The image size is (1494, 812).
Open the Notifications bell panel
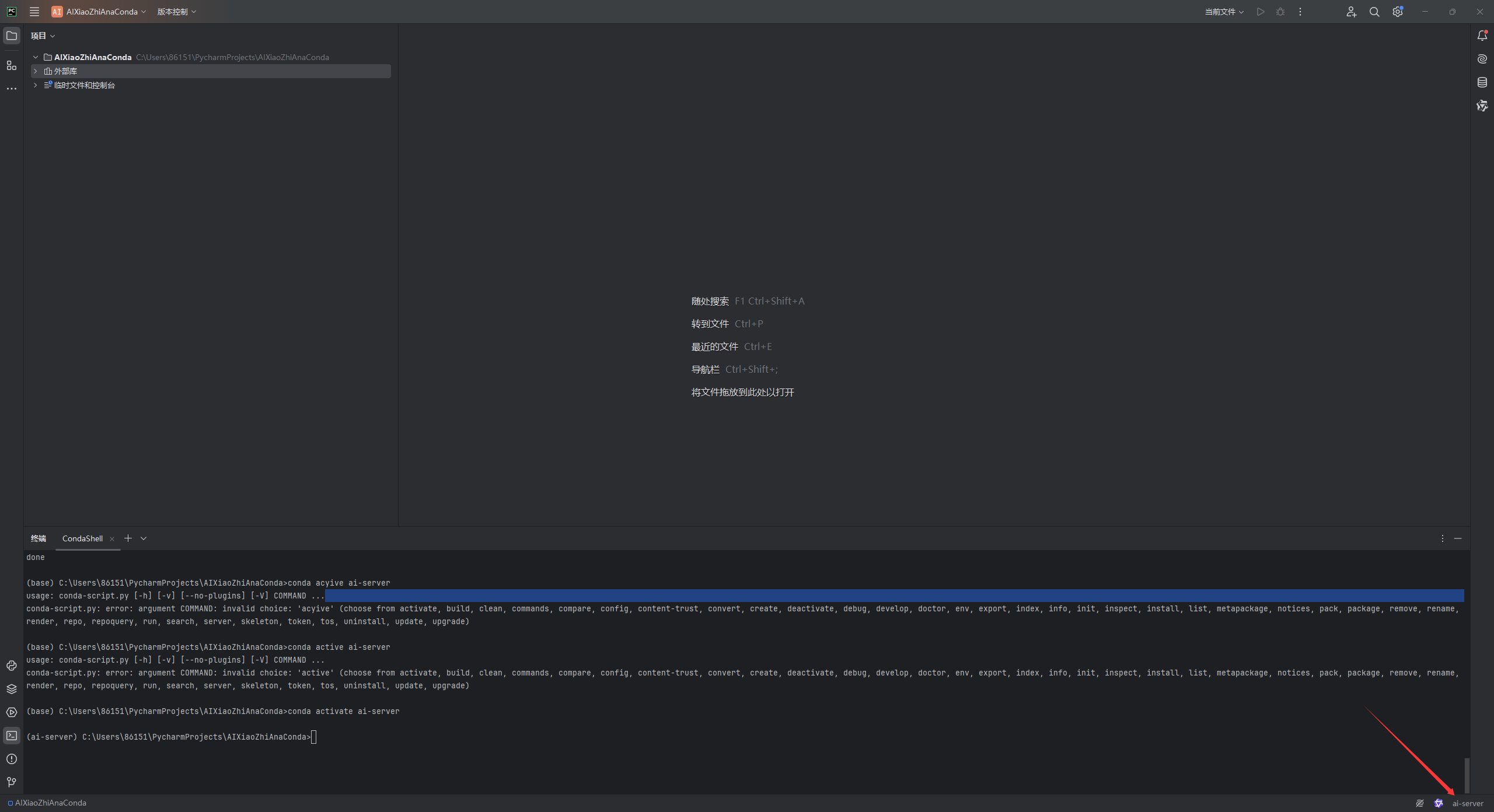tap(1482, 36)
